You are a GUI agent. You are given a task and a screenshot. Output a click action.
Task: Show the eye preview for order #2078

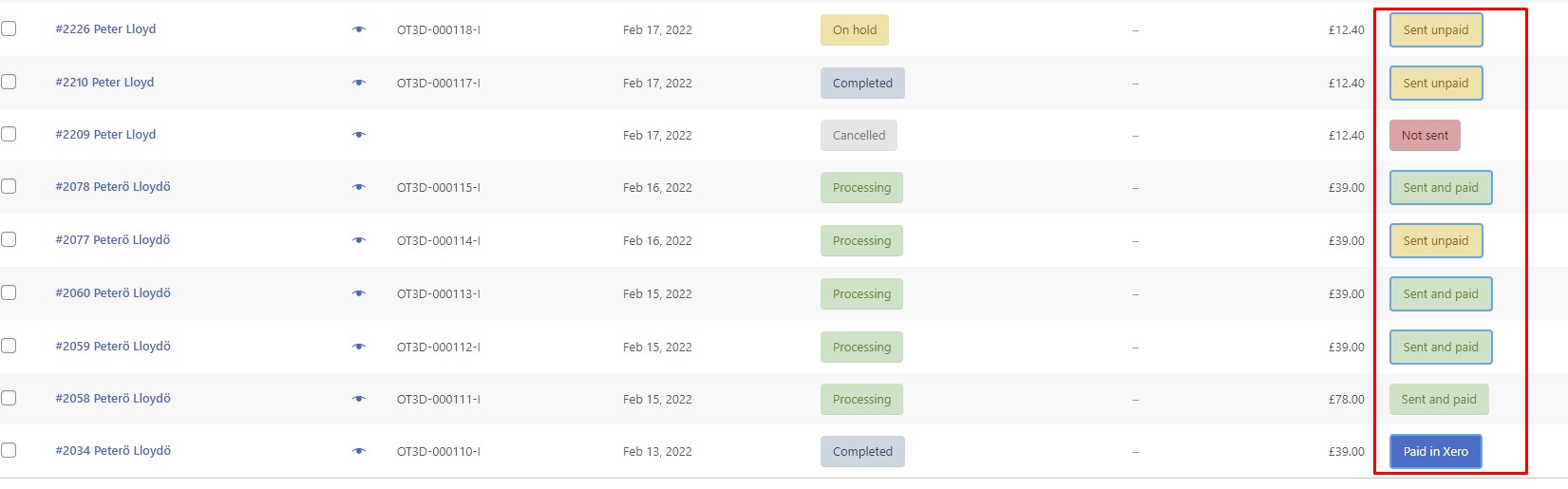358,187
